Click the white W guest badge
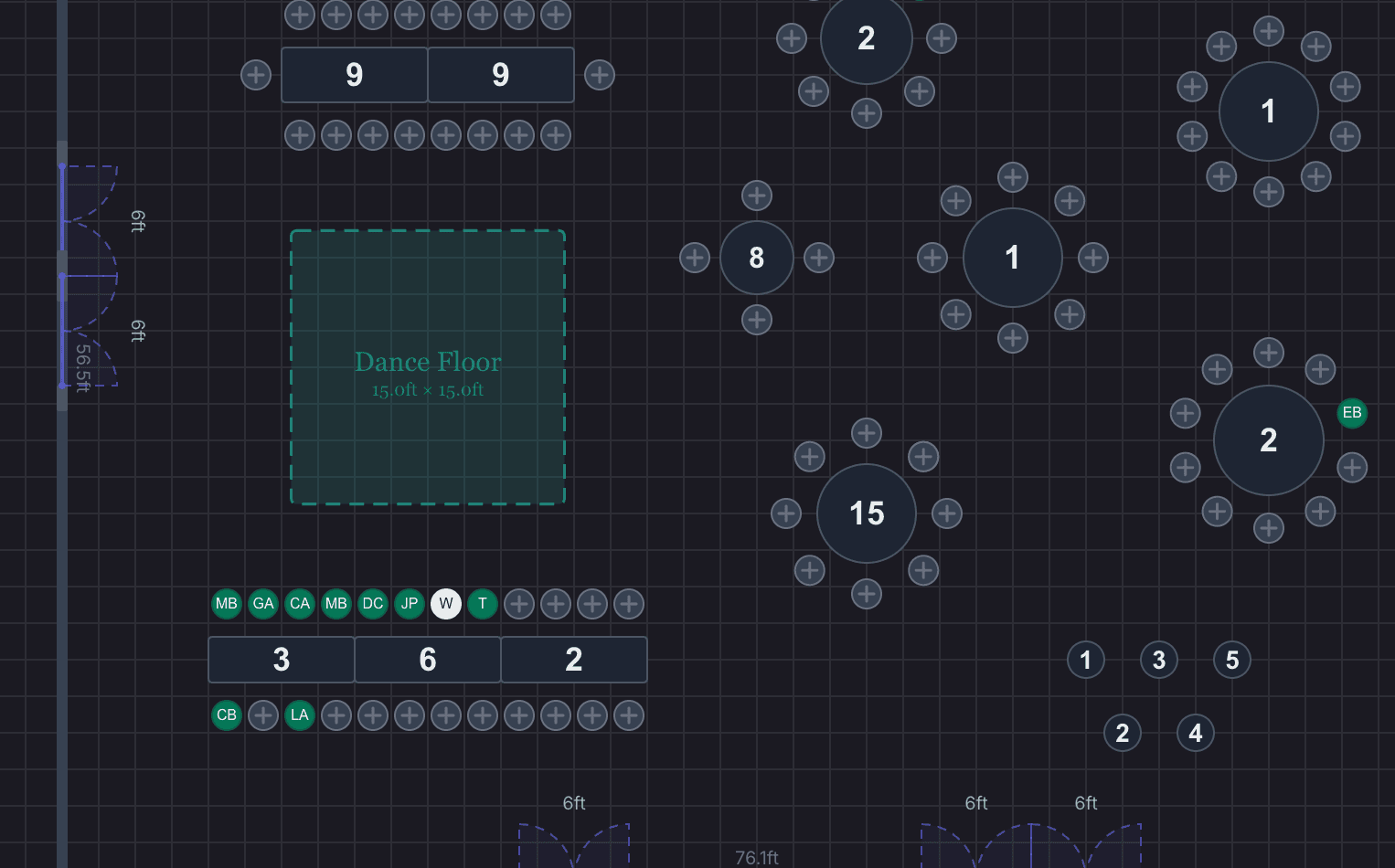This screenshot has width=1395, height=868. (446, 604)
